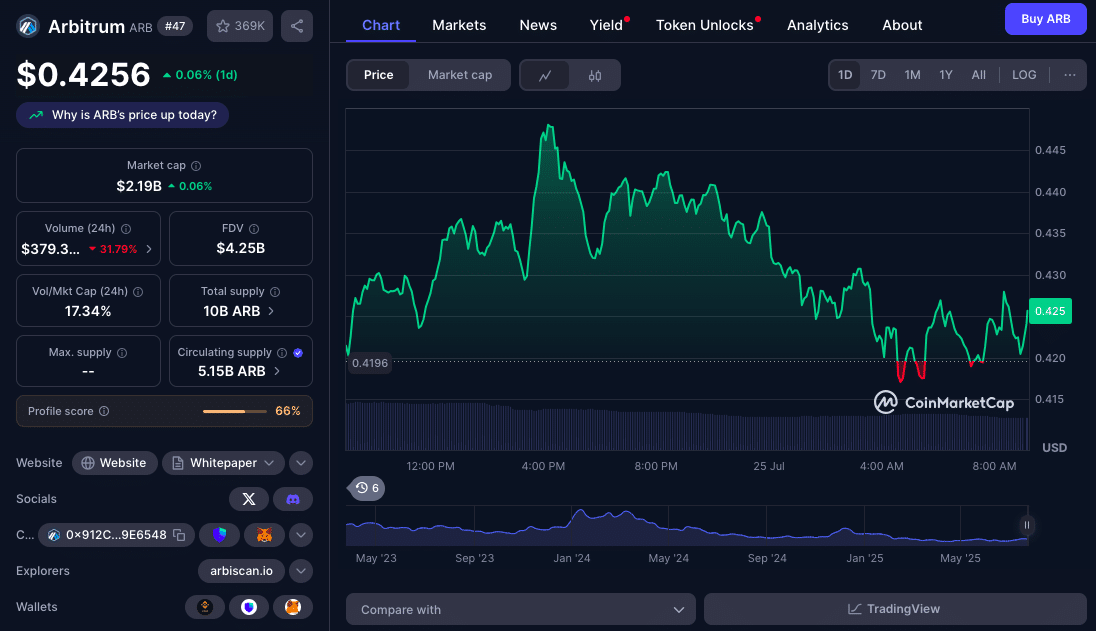Click the Arbitrum logo icon
The height and width of the screenshot is (631, 1096).
pyautogui.click(x=28, y=27)
